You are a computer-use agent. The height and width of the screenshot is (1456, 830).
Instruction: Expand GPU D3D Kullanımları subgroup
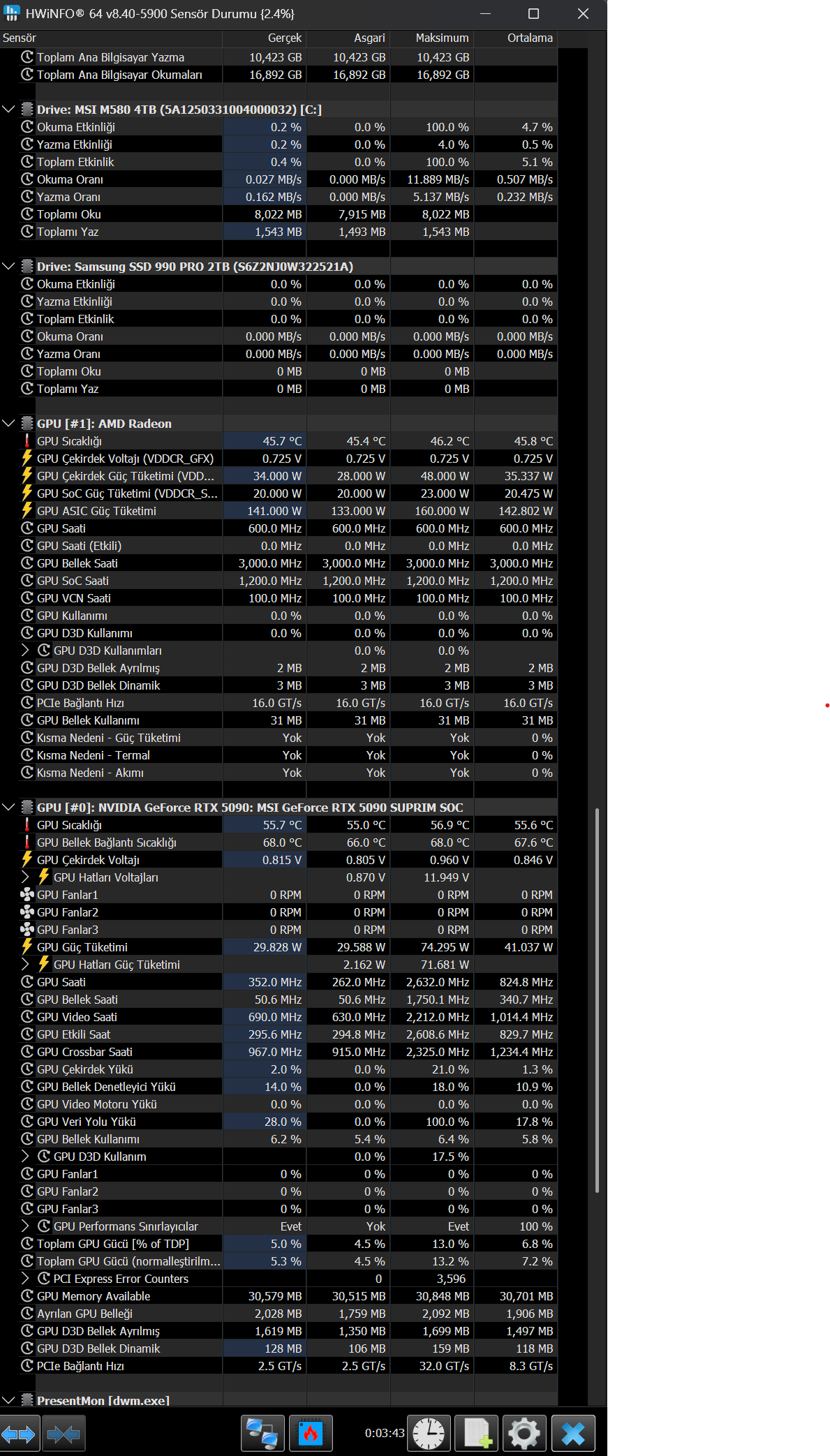26,651
